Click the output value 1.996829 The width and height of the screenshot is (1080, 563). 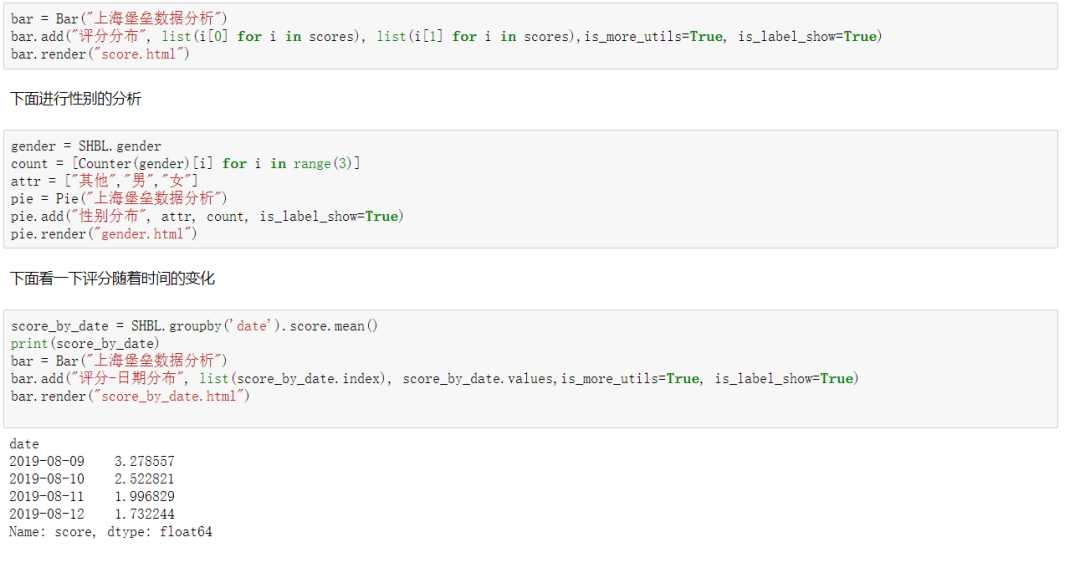pos(145,496)
